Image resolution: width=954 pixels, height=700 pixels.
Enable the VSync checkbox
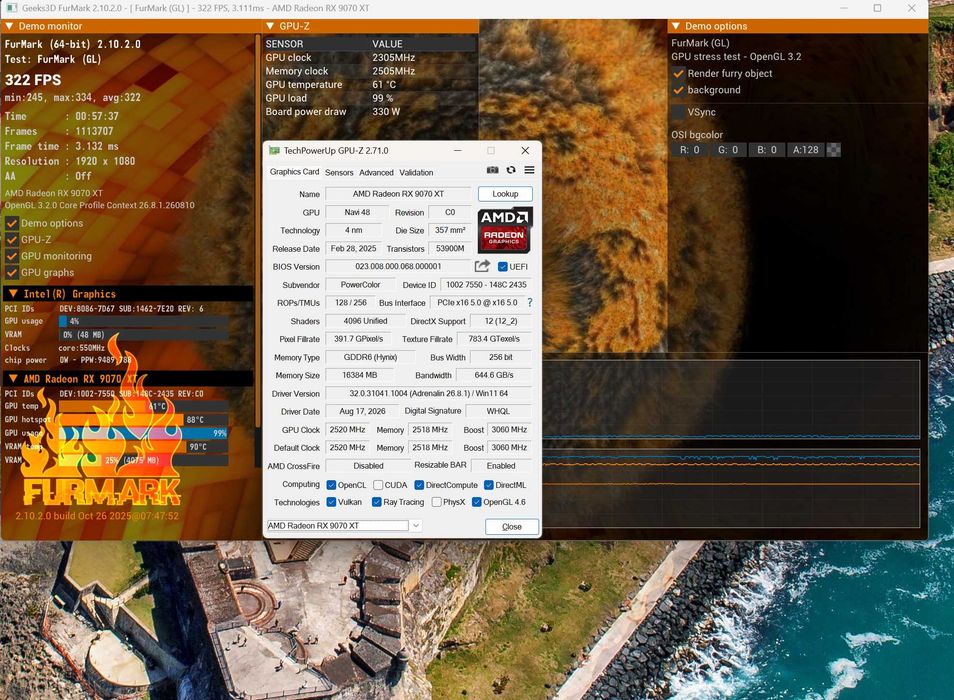678,113
